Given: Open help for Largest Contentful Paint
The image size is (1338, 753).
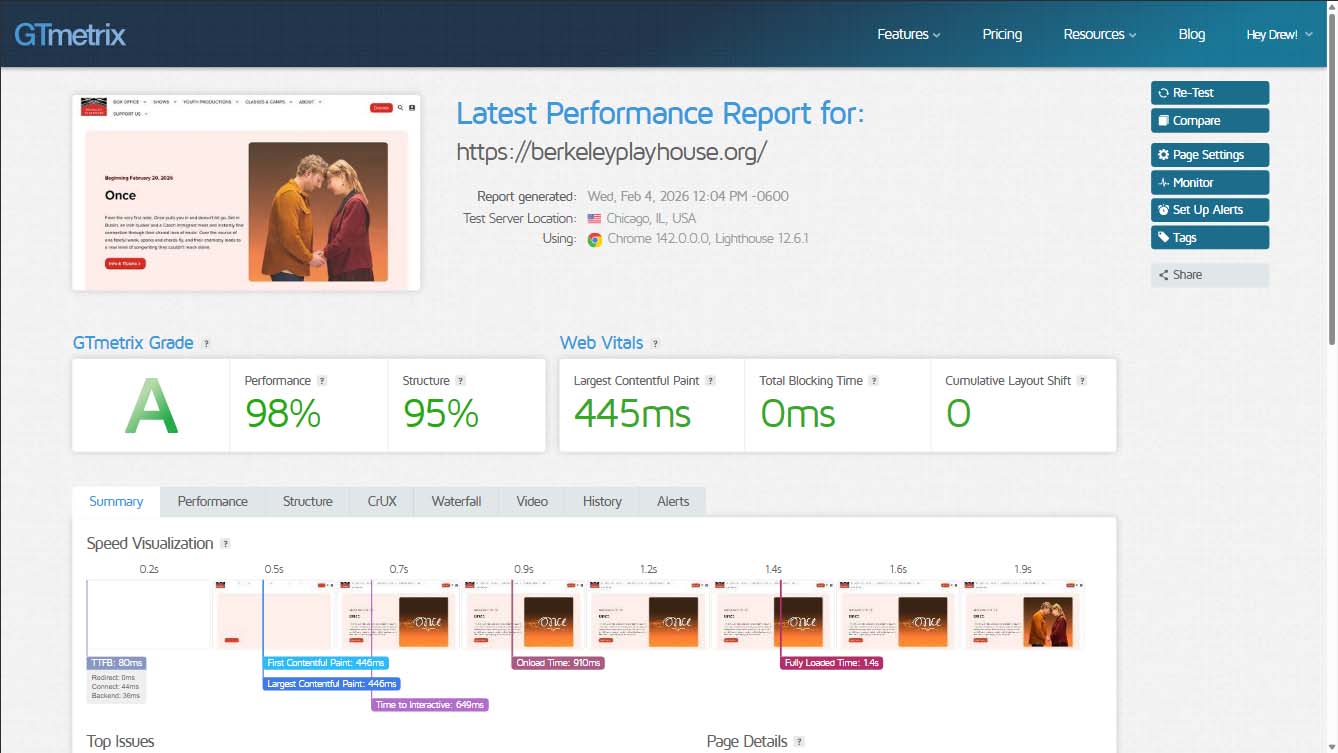Looking at the screenshot, I should pyautogui.click(x=710, y=381).
